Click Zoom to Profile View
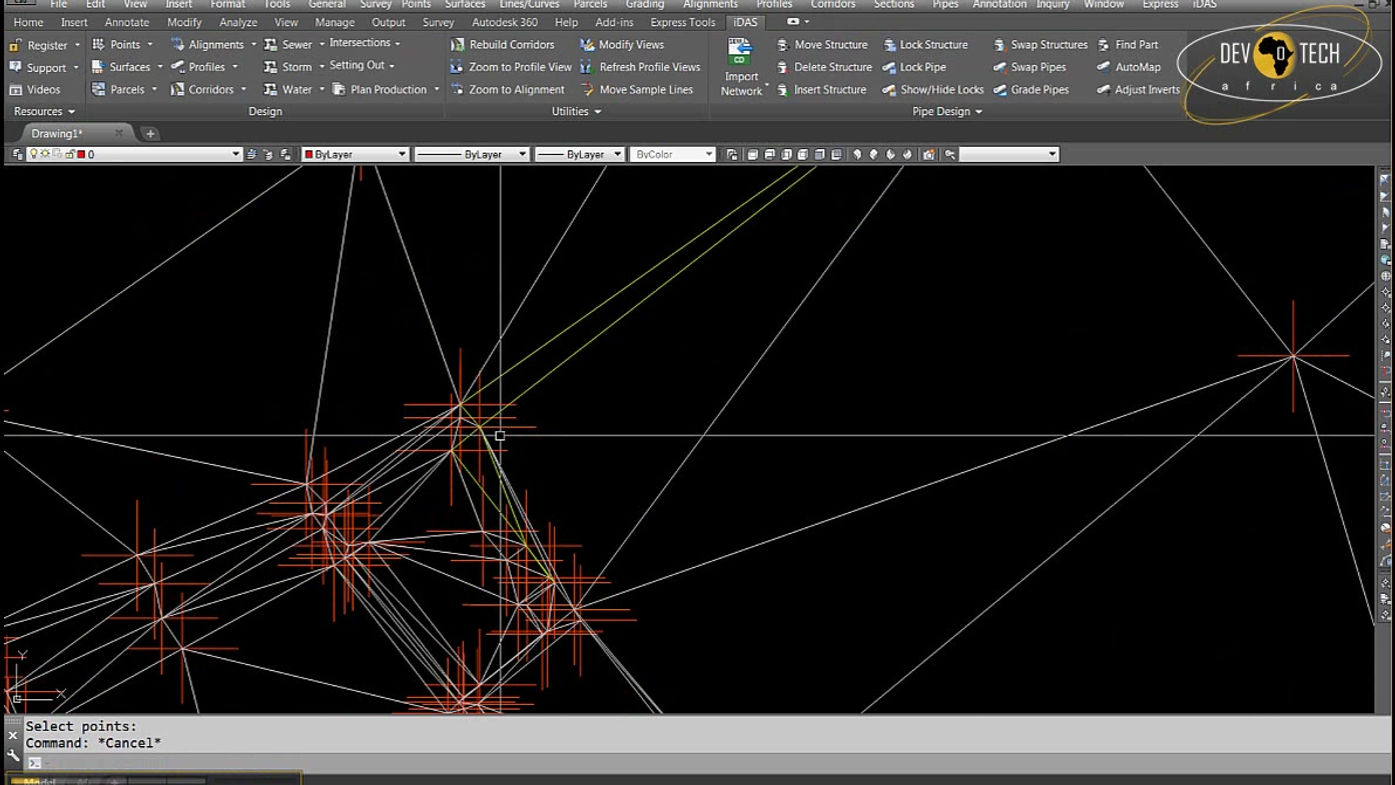Screen dimensions: 1395x785 (x=511, y=67)
